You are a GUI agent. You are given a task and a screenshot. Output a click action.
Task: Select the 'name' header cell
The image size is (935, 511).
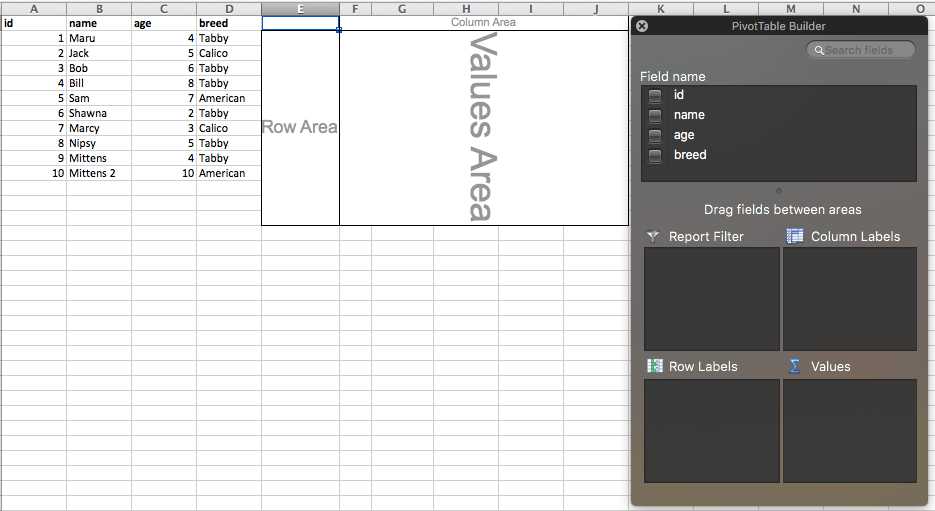pyautogui.click(x=99, y=23)
